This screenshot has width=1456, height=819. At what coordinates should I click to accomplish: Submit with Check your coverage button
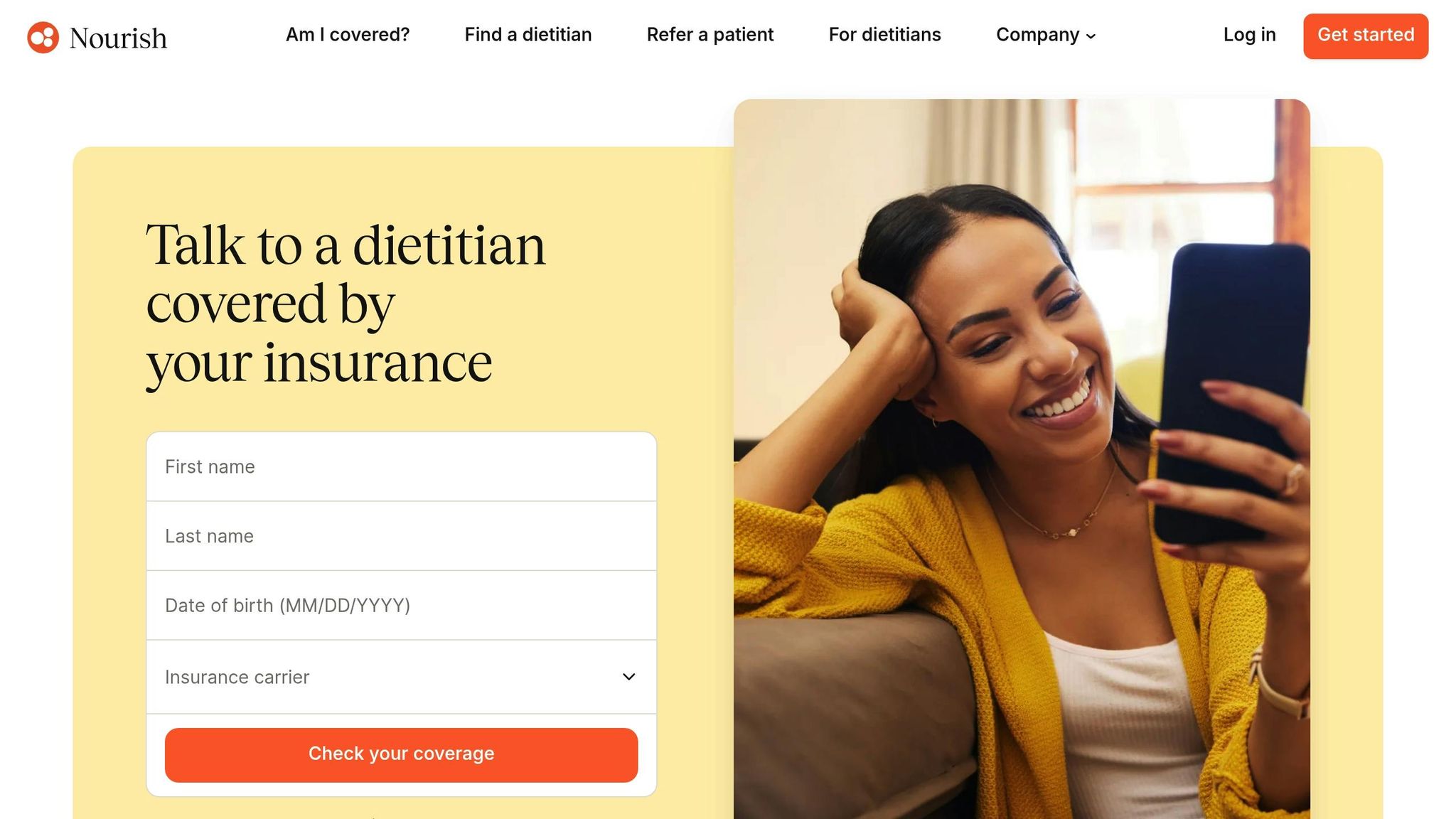[401, 754]
